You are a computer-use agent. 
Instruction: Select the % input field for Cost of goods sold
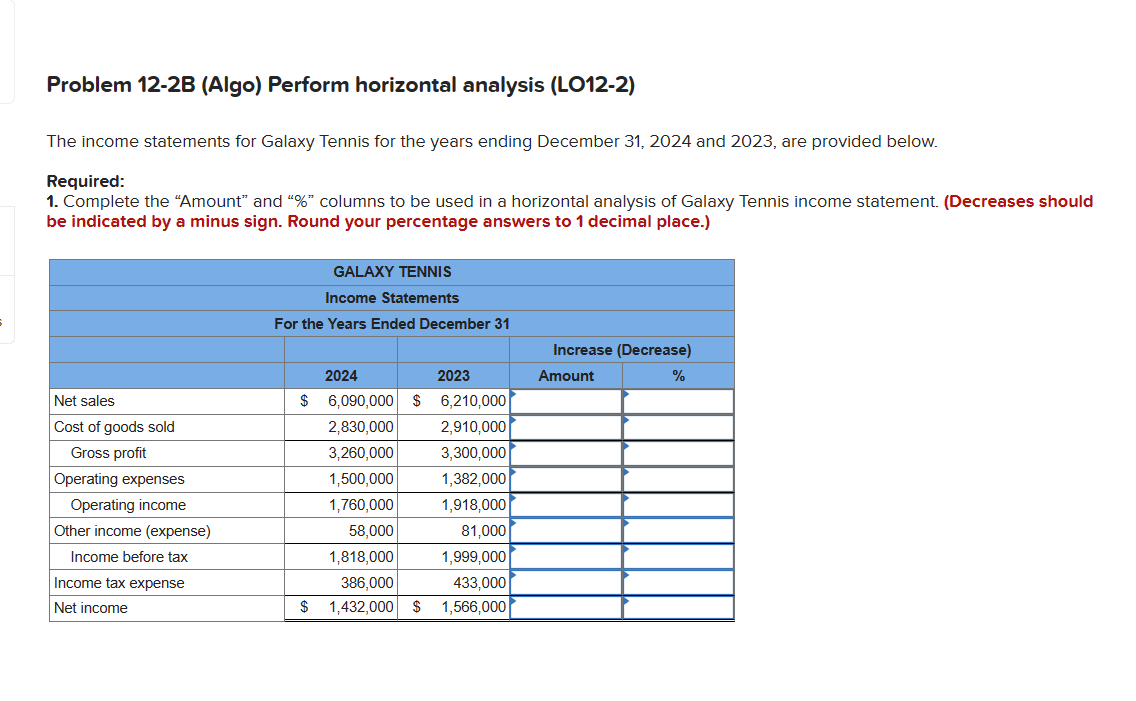click(x=678, y=427)
